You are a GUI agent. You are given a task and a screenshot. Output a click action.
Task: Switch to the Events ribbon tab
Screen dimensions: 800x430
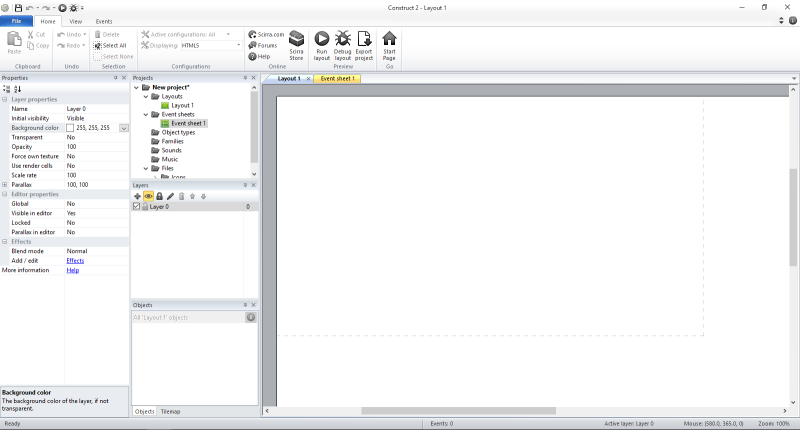point(104,21)
